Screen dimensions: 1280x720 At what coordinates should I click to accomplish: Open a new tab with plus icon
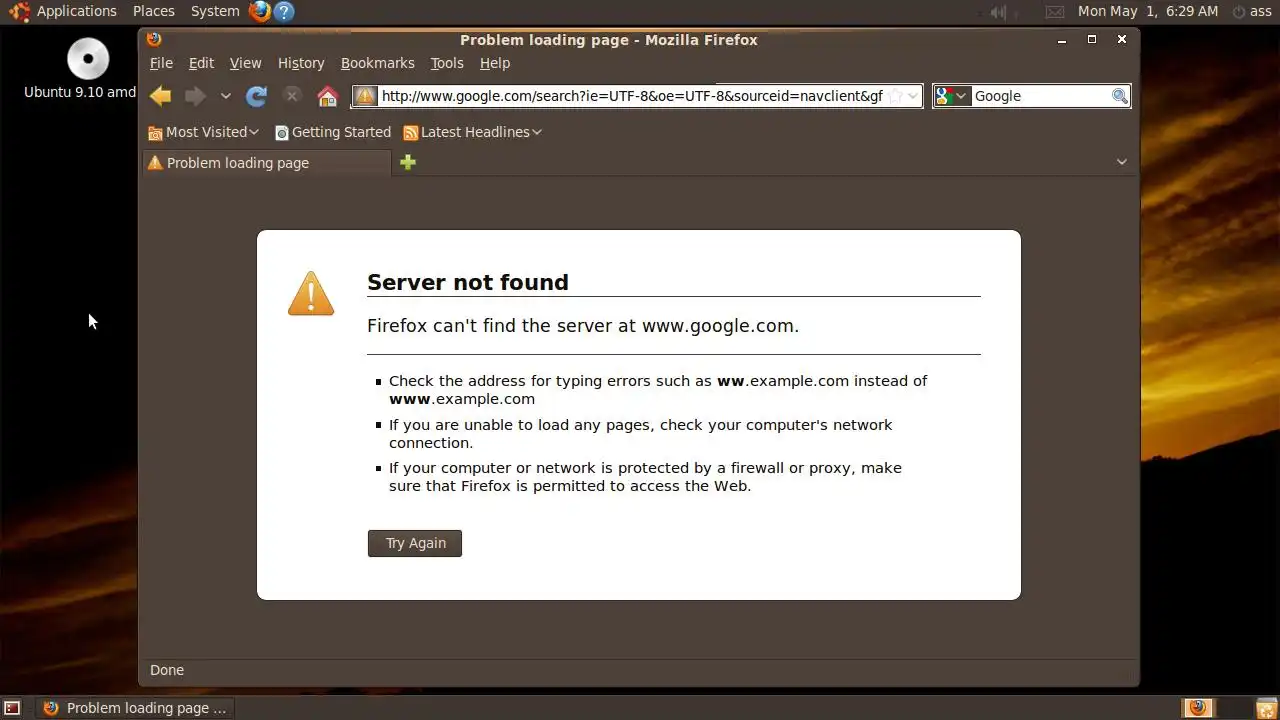408,162
